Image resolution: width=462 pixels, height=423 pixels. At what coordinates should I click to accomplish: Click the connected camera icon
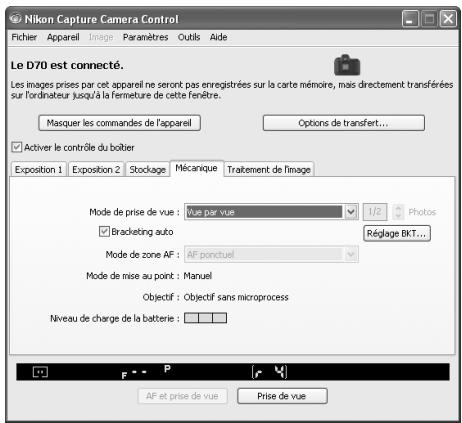pyautogui.click(x=347, y=65)
